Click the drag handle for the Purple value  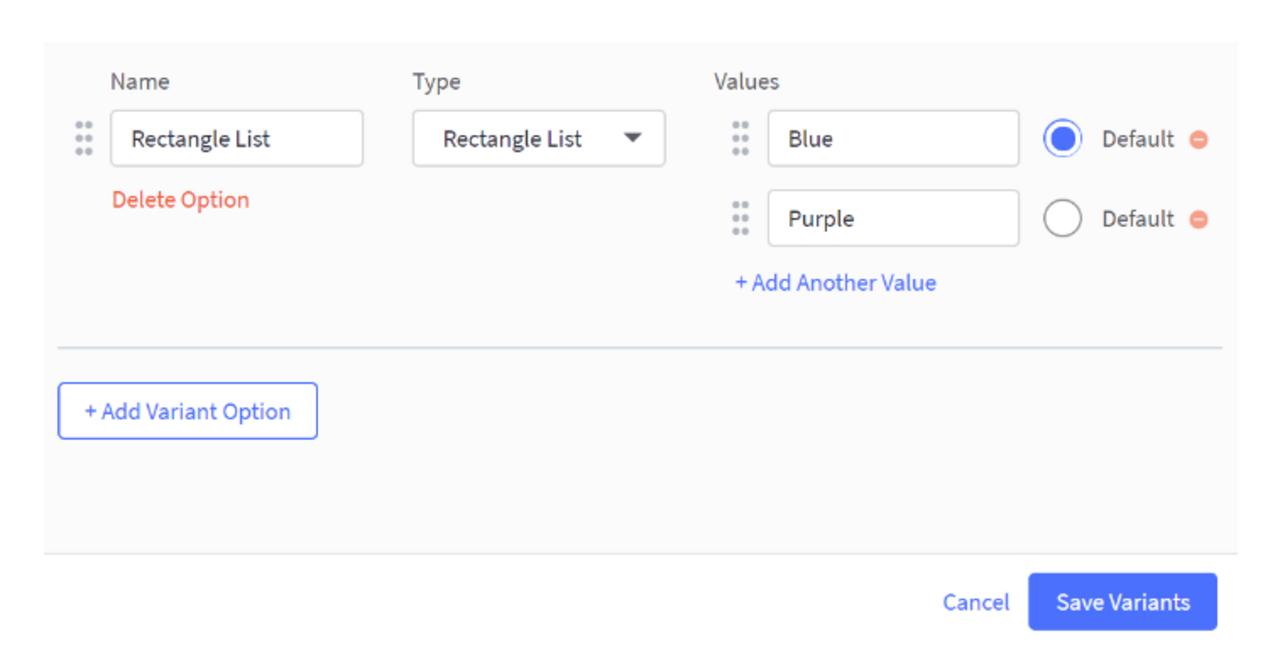point(740,218)
